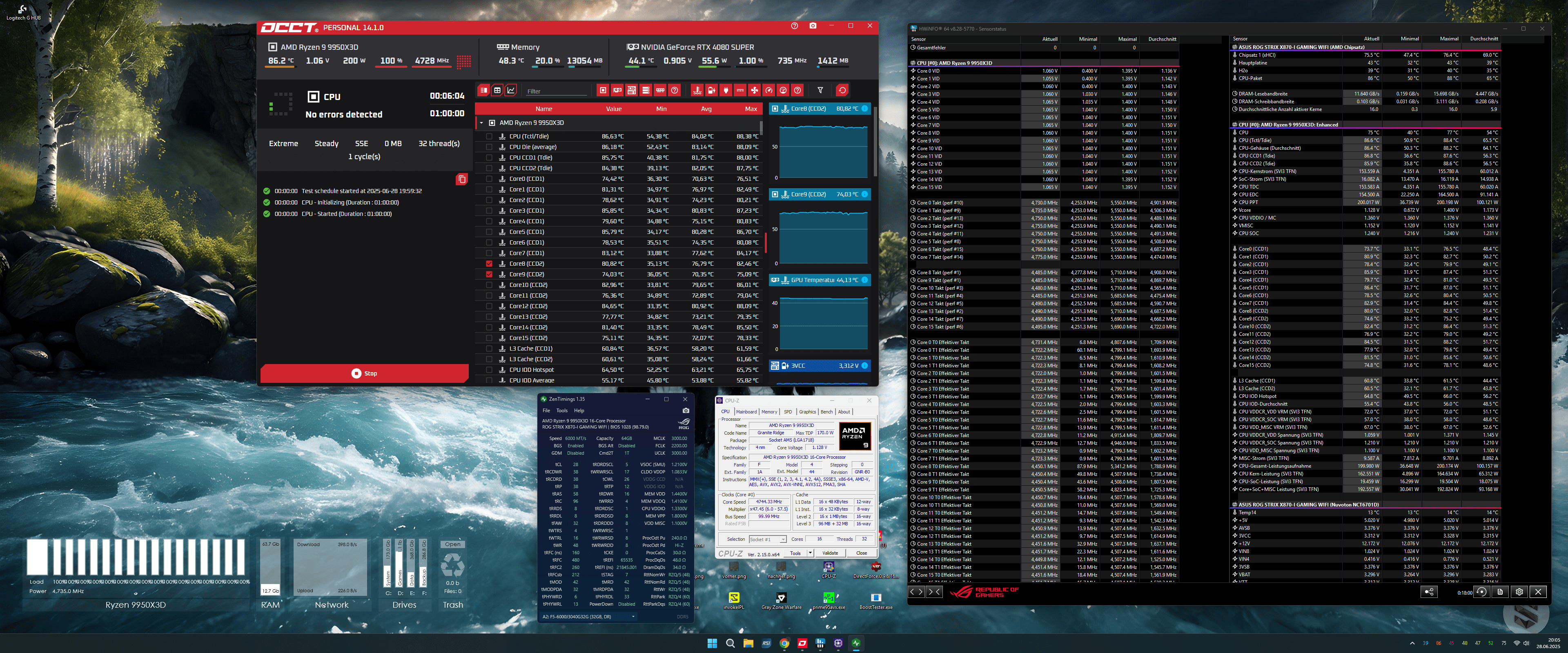Open CPU-Z Socket #1 selection dropdown
Viewport: 1568px width, 653px height.
coord(768,539)
